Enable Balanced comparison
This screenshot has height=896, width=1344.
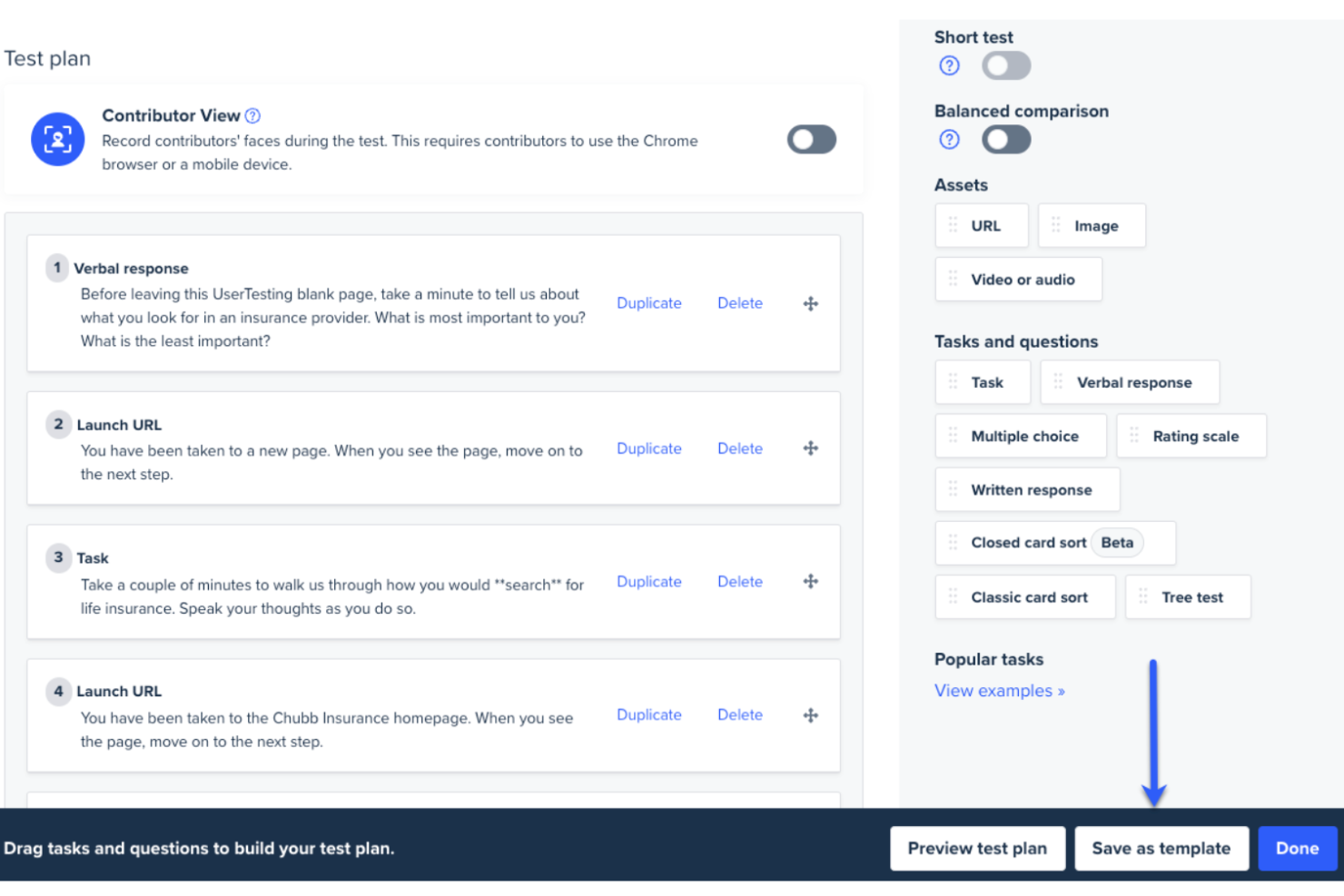click(x=1005, y=139)
